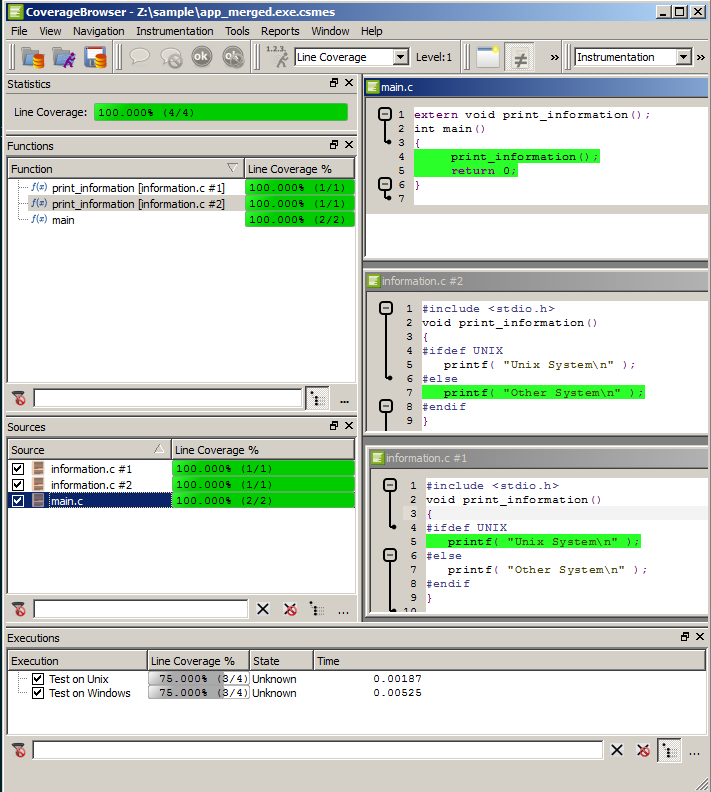Toggle the Test on Unix execution checkbox
The width and height of the screenshot is (711, 792).
[38, 679]
